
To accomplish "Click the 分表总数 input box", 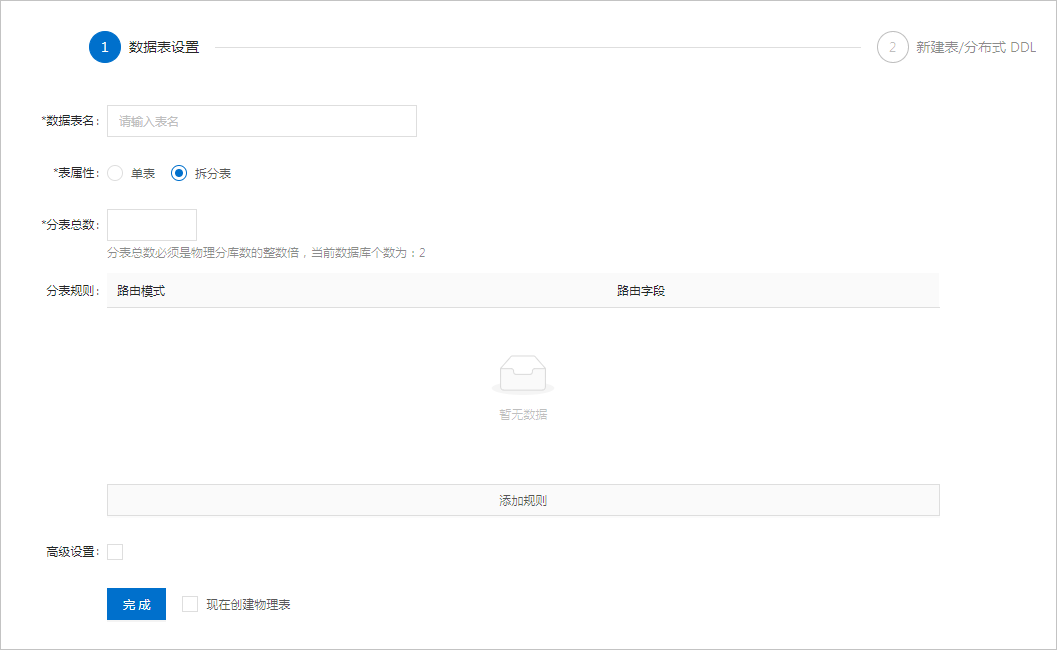I will pos(152,225).
